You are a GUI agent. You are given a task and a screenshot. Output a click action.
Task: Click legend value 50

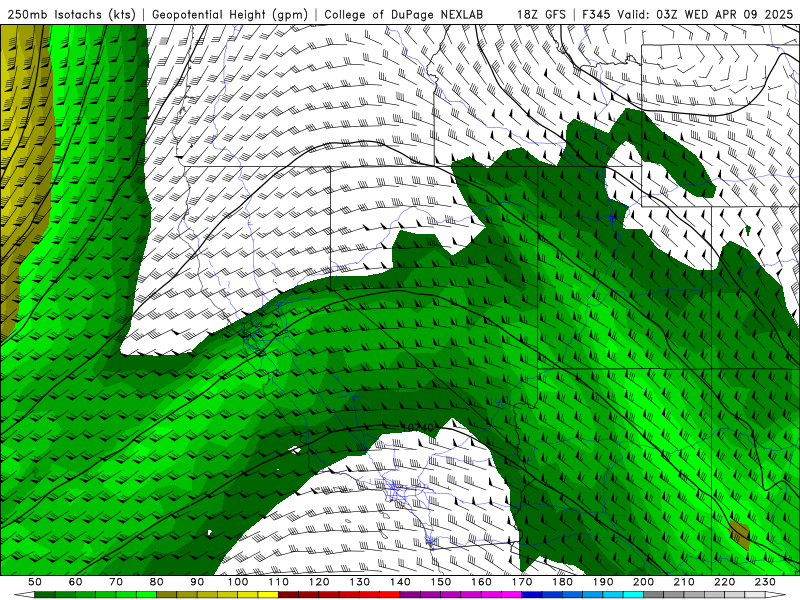coord(35,582)
